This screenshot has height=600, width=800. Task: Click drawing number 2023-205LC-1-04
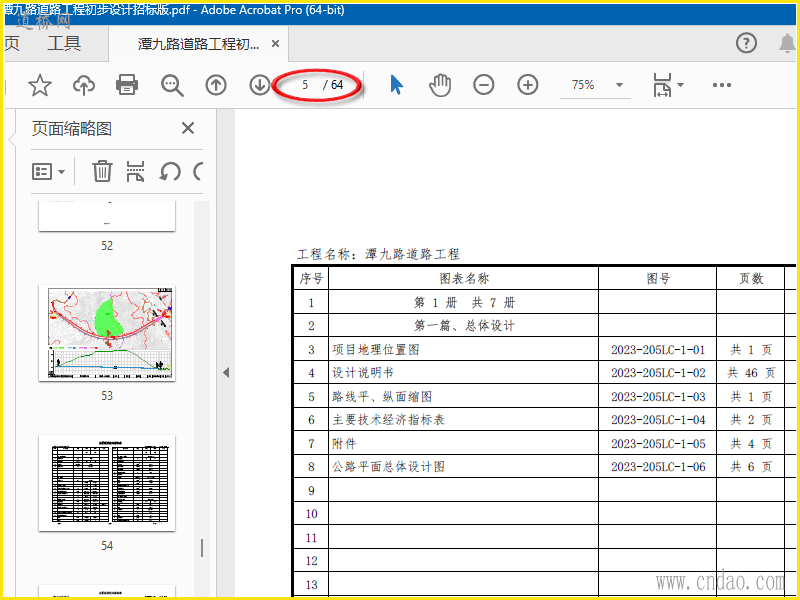(658, 420)
